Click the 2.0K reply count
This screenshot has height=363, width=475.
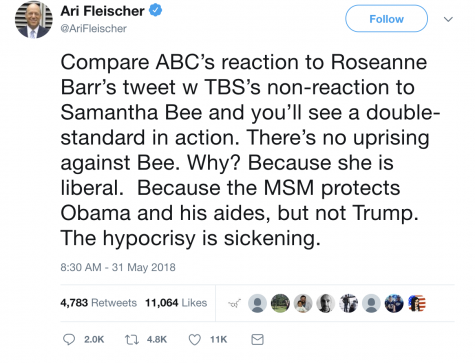click(94, 340)
